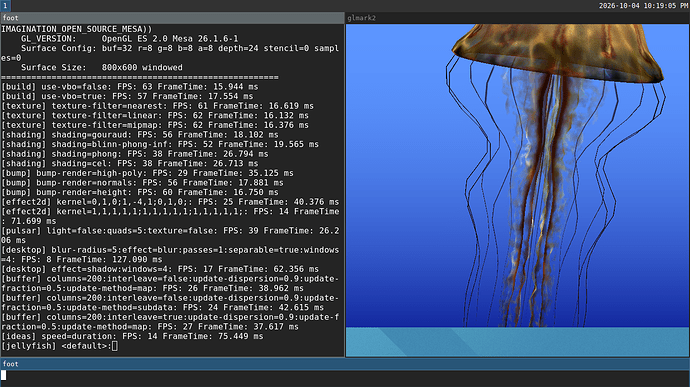Click the texture-filter=mipmap result line
The width and height of the screenshot is (690, 387).
coord(155,125)
